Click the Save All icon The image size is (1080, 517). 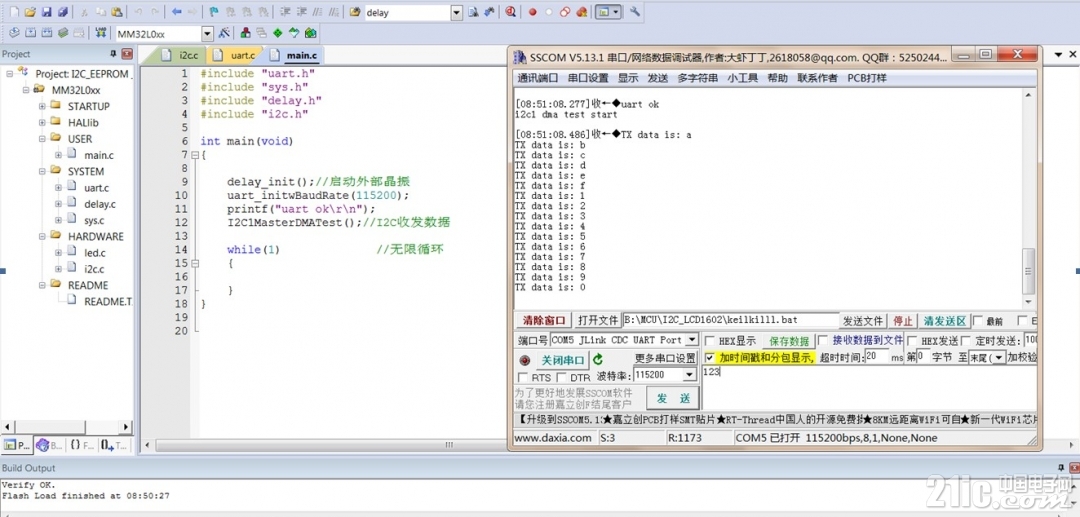[62, 12]
